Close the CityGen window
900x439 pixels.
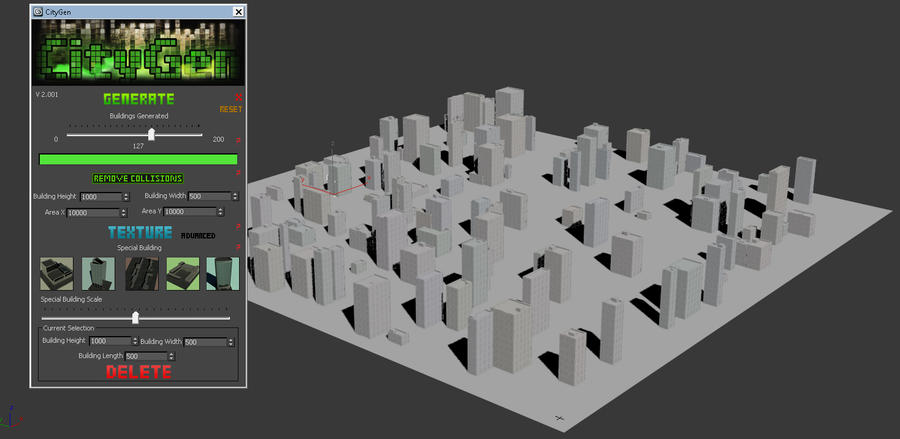point(238,11)
